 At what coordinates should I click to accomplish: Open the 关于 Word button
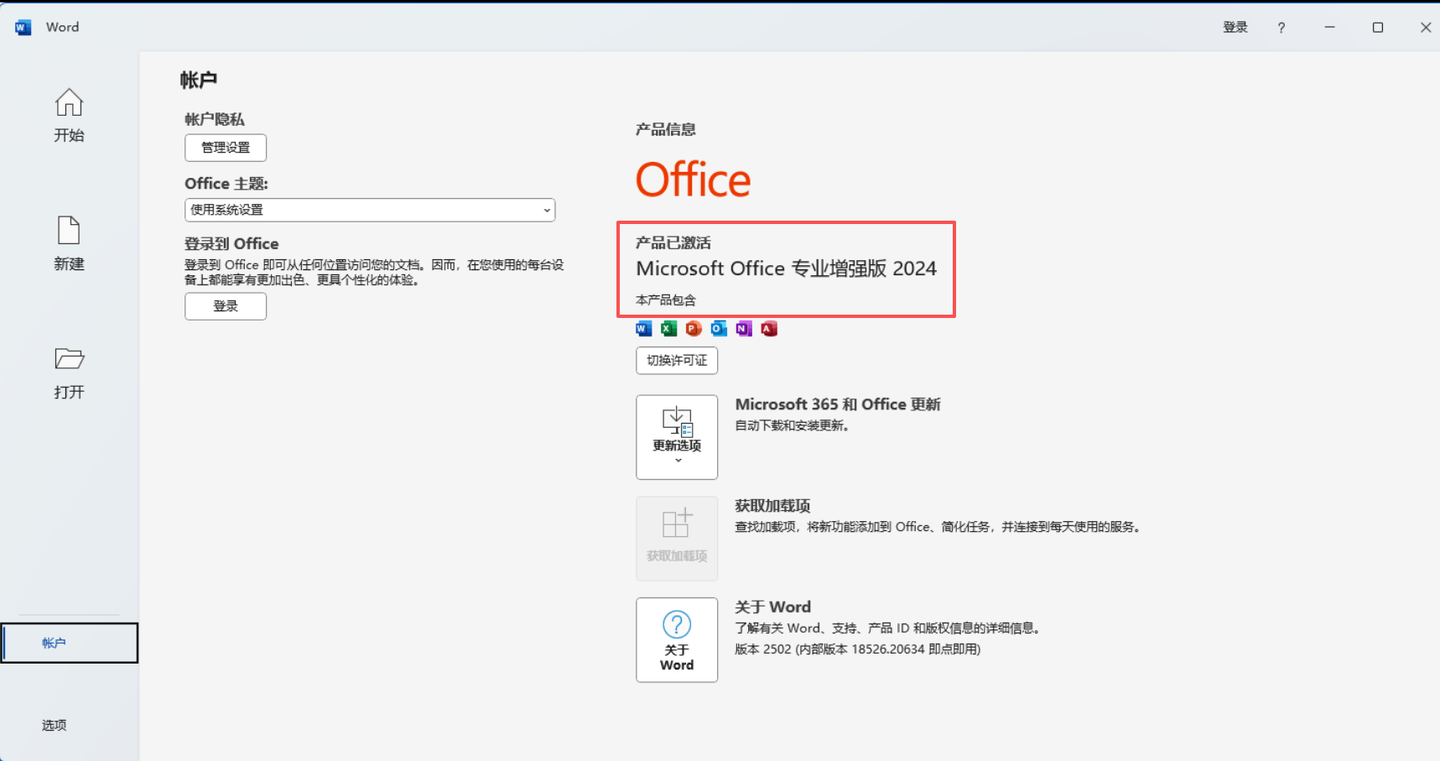point(677,640)
